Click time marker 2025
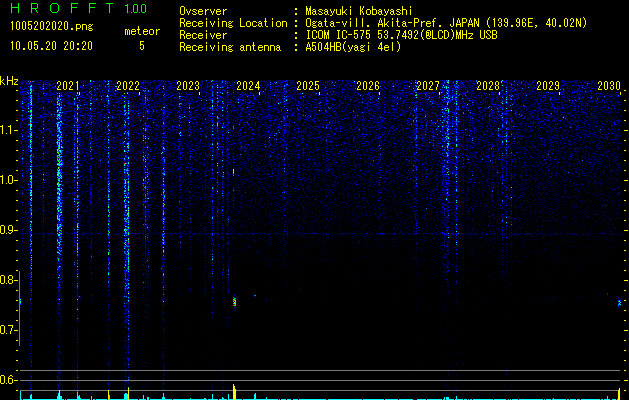The height and width of the screenshot is (400, 629). coord(308,86)
